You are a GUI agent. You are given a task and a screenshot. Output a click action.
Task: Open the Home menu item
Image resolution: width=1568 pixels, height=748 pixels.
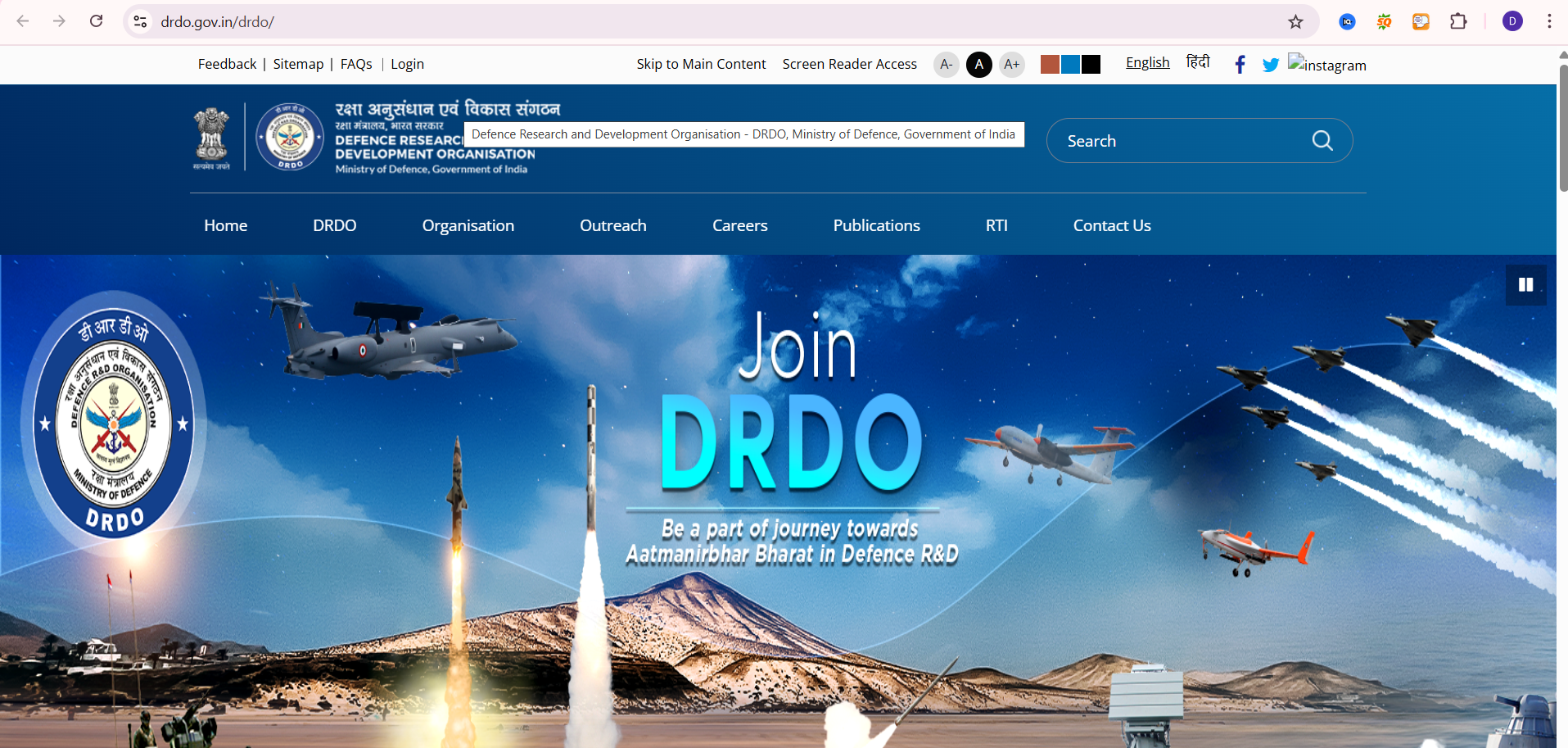[226, 225]
